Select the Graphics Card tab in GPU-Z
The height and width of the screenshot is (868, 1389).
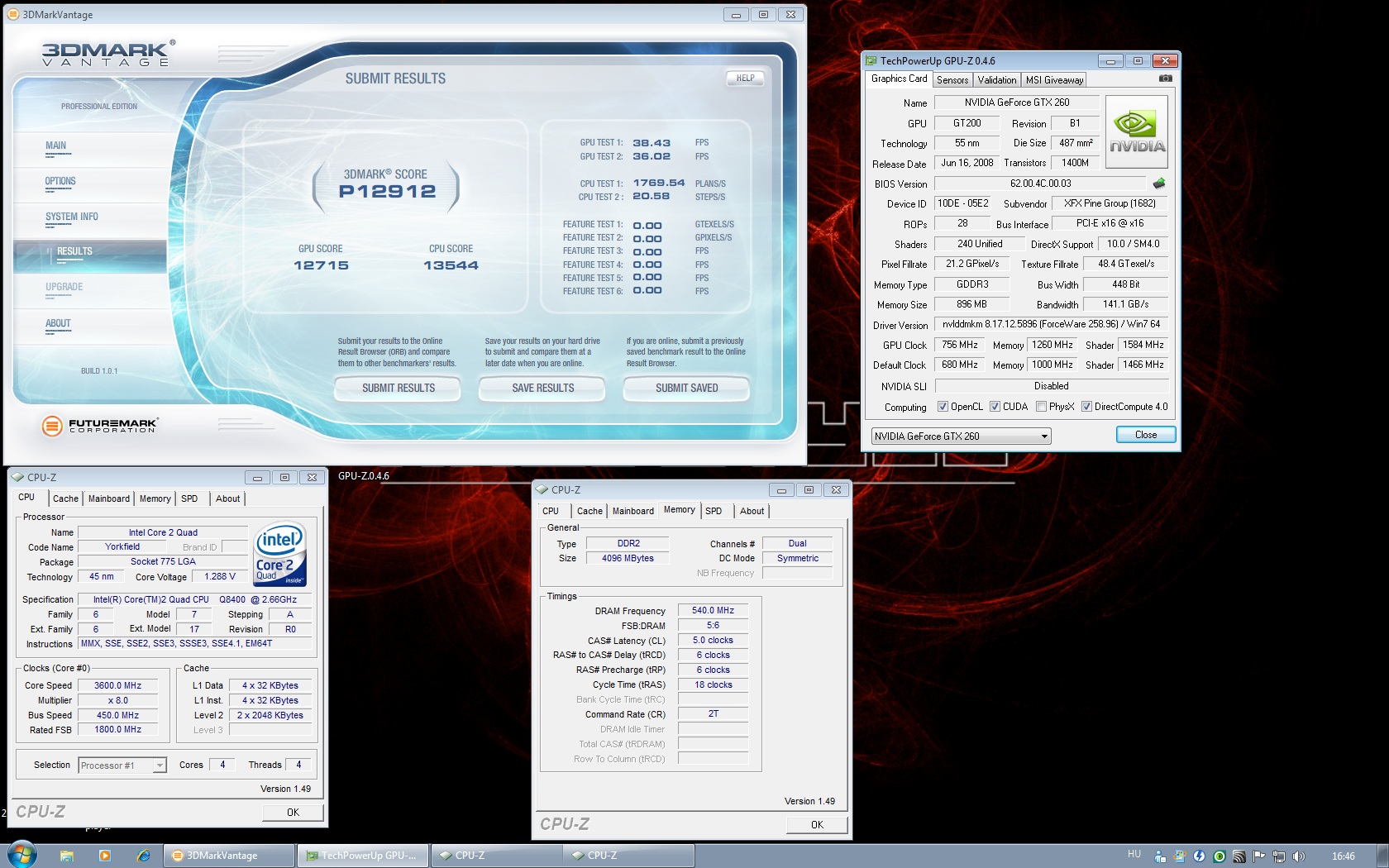click(900, 79)
